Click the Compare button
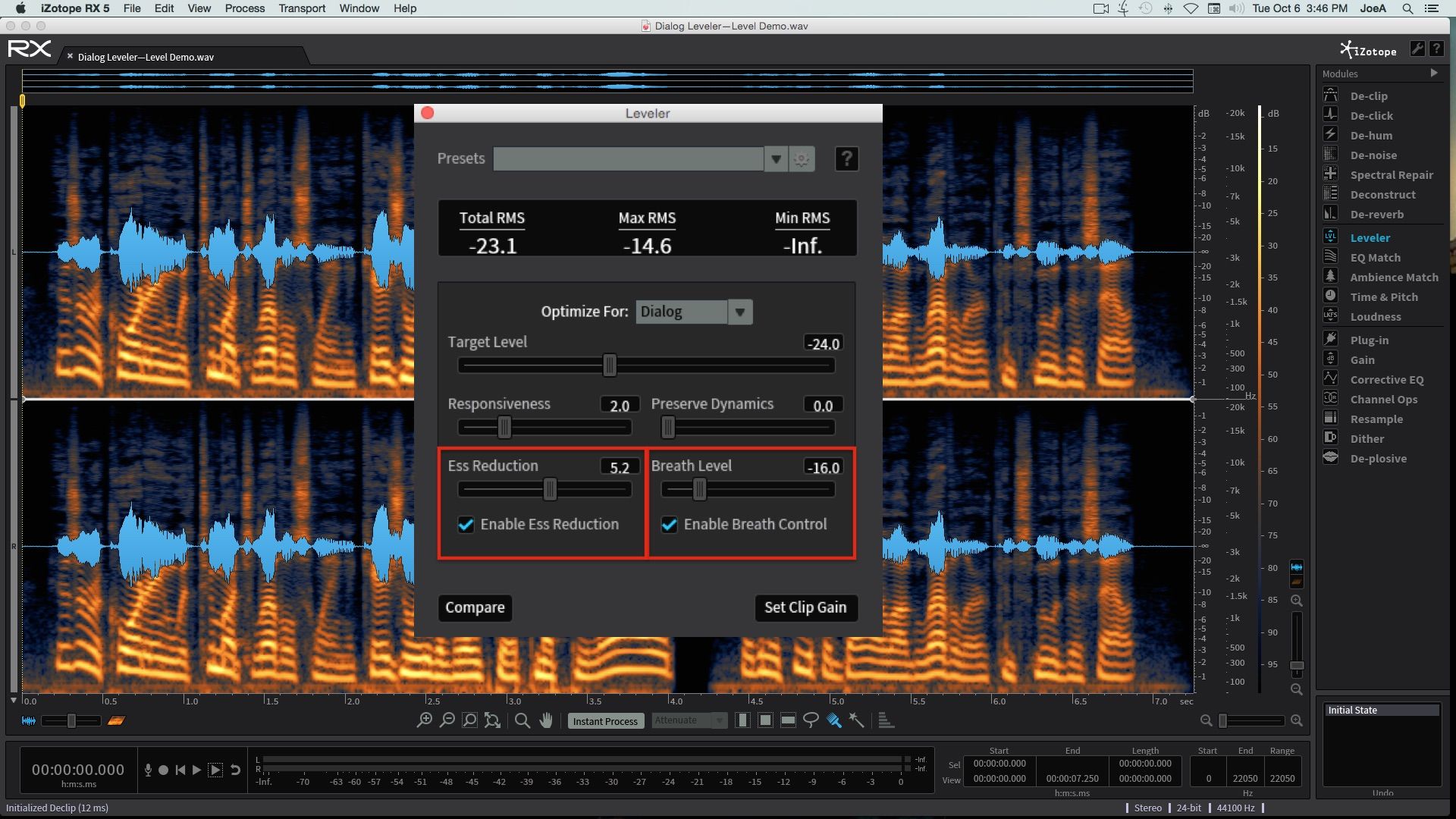Image resolution: width=1456 pixels, height=819 pixels. tap(475, 607)
